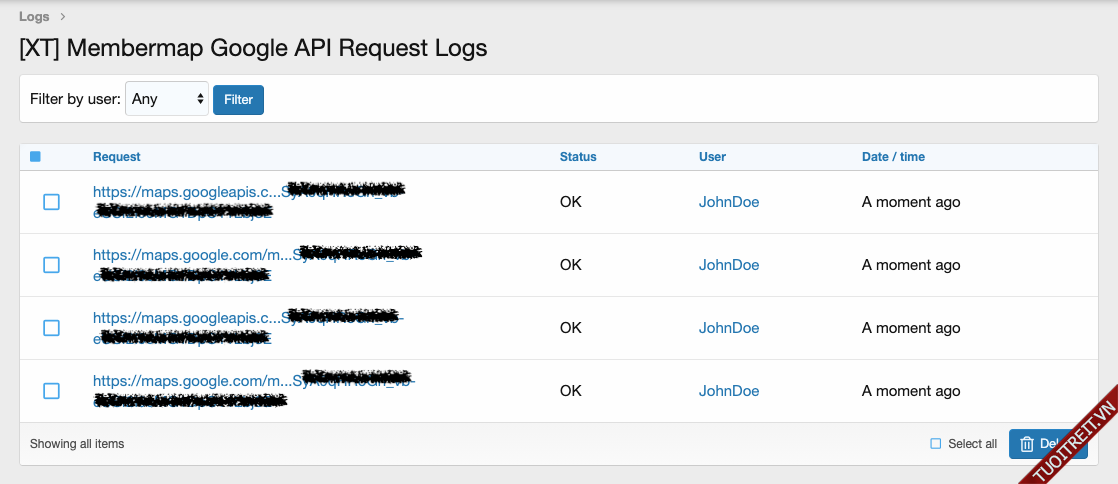The width and height of the screenshot is (1118, 484).
Task: Click JohnDoe user in fourth row
Action: [x=728, y=391]
